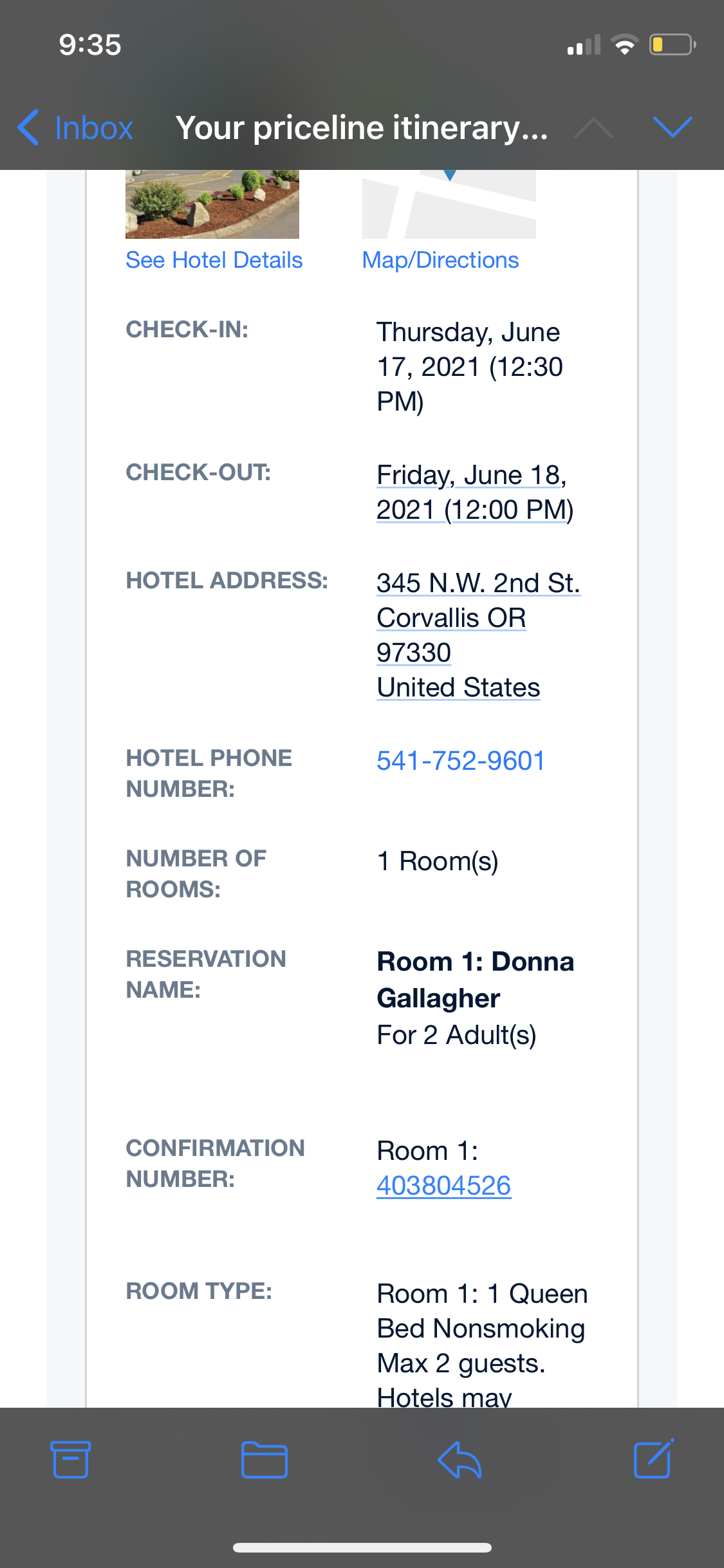The width and height of the screenshot is (724, 1568).
Task: Tap the Reply arrow icon
Action: [x=459, y=1459]
